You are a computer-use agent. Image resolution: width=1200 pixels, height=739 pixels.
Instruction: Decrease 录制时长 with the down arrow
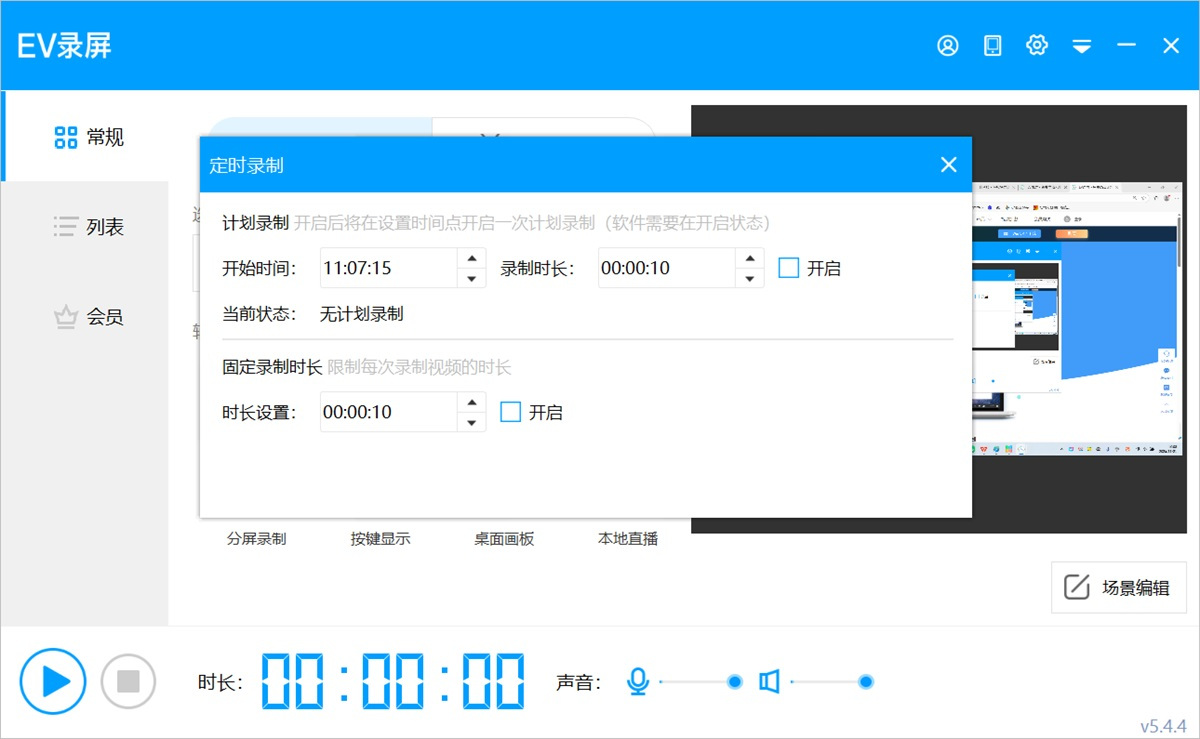[x=750, y=278]
